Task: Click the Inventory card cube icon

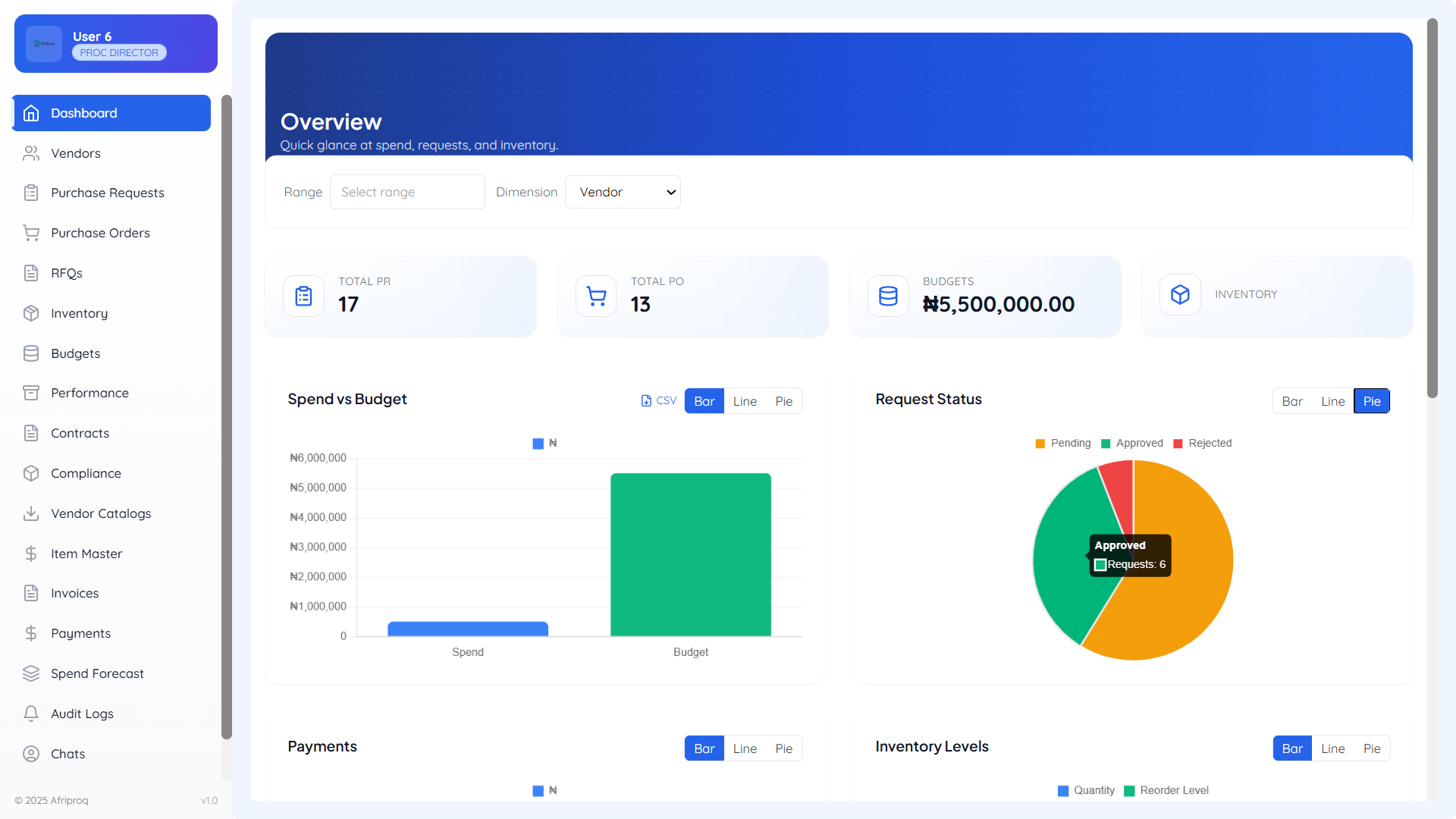Action: coord(1180,294)
